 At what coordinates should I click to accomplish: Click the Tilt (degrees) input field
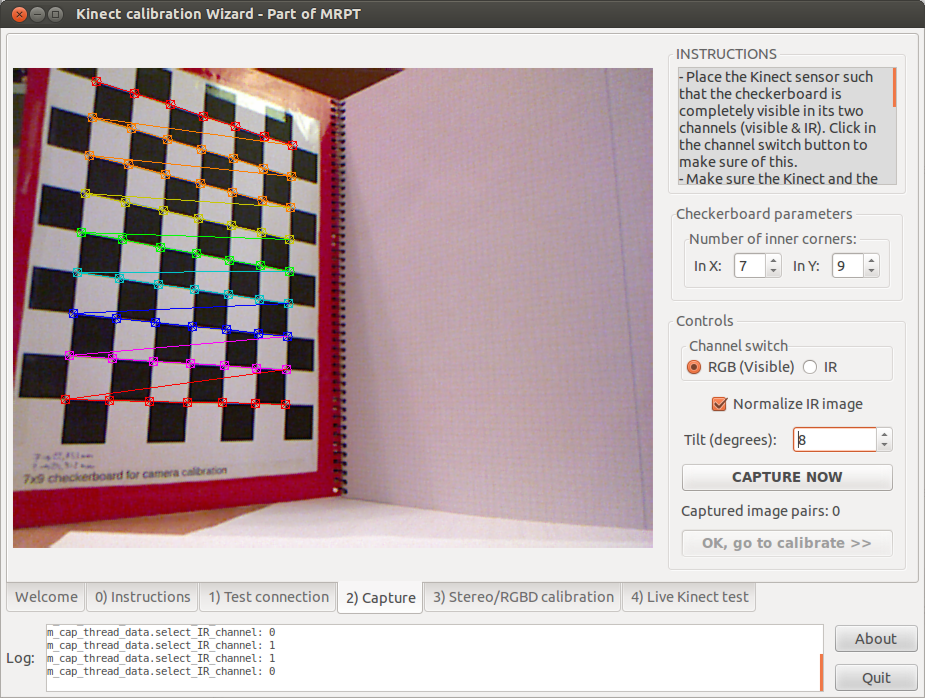click(834, 440)
